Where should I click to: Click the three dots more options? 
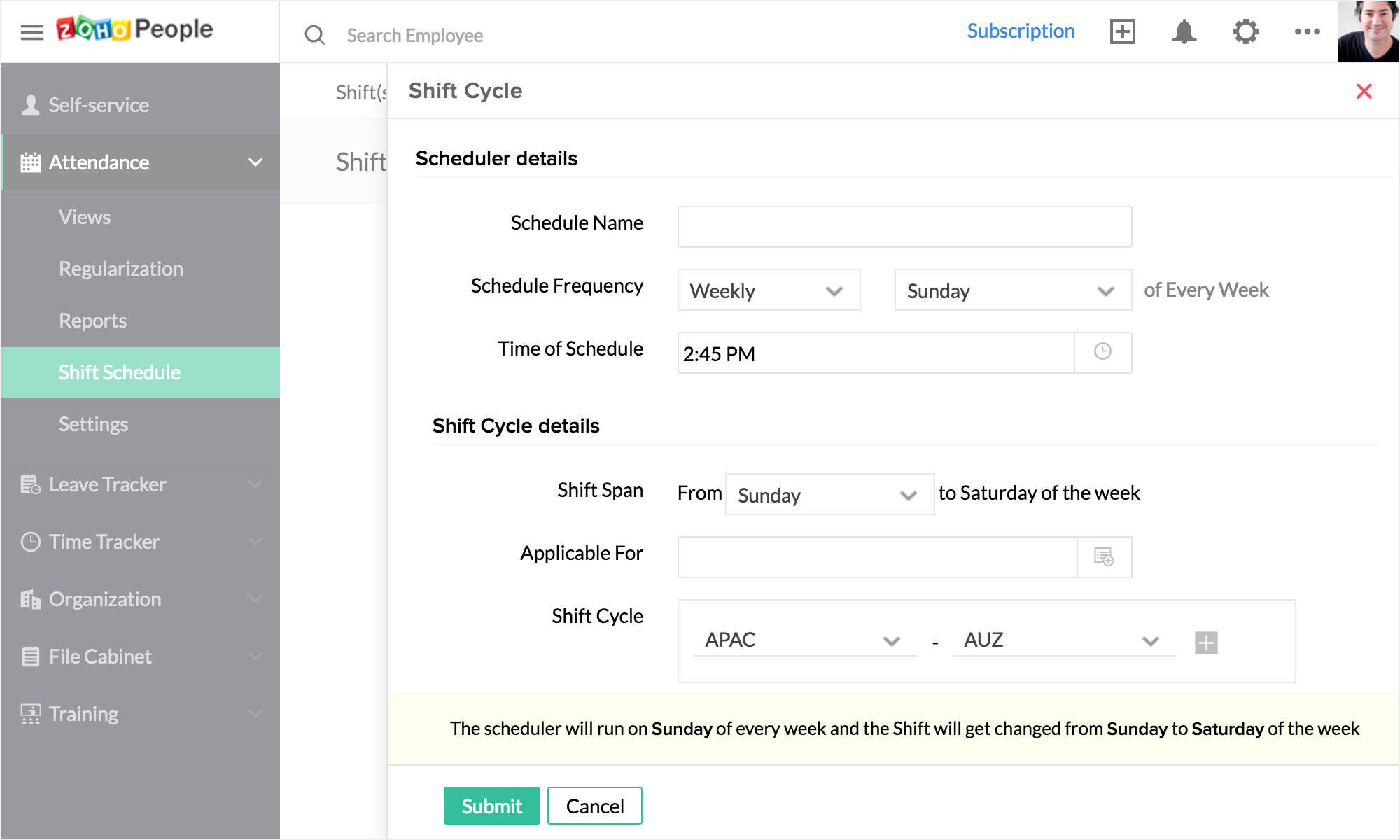[x=1307, y=31]
